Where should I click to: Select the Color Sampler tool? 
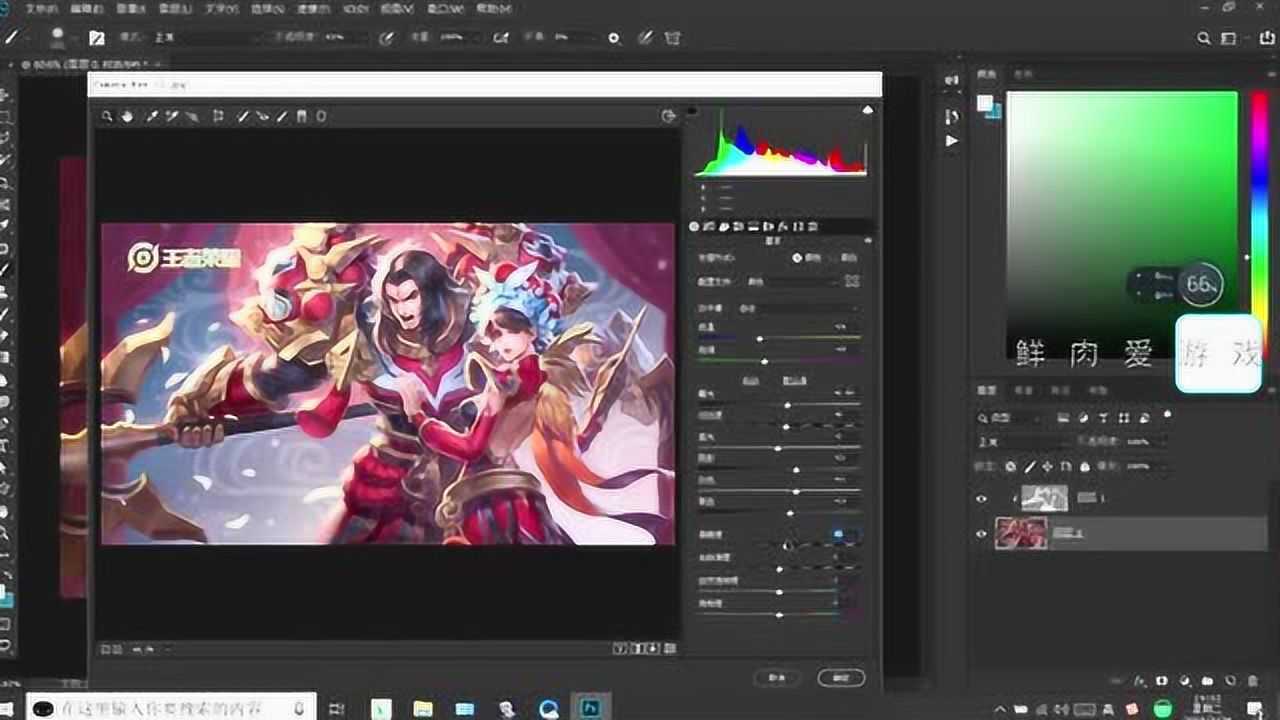click(172, 116)
